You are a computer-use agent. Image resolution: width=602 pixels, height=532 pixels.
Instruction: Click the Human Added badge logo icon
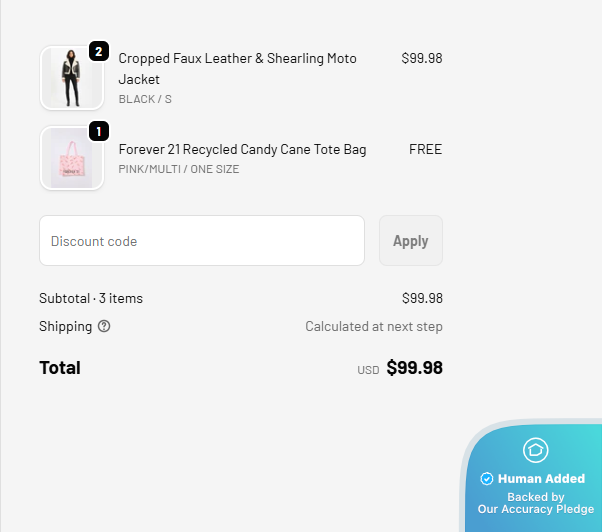tap(536, 450)
